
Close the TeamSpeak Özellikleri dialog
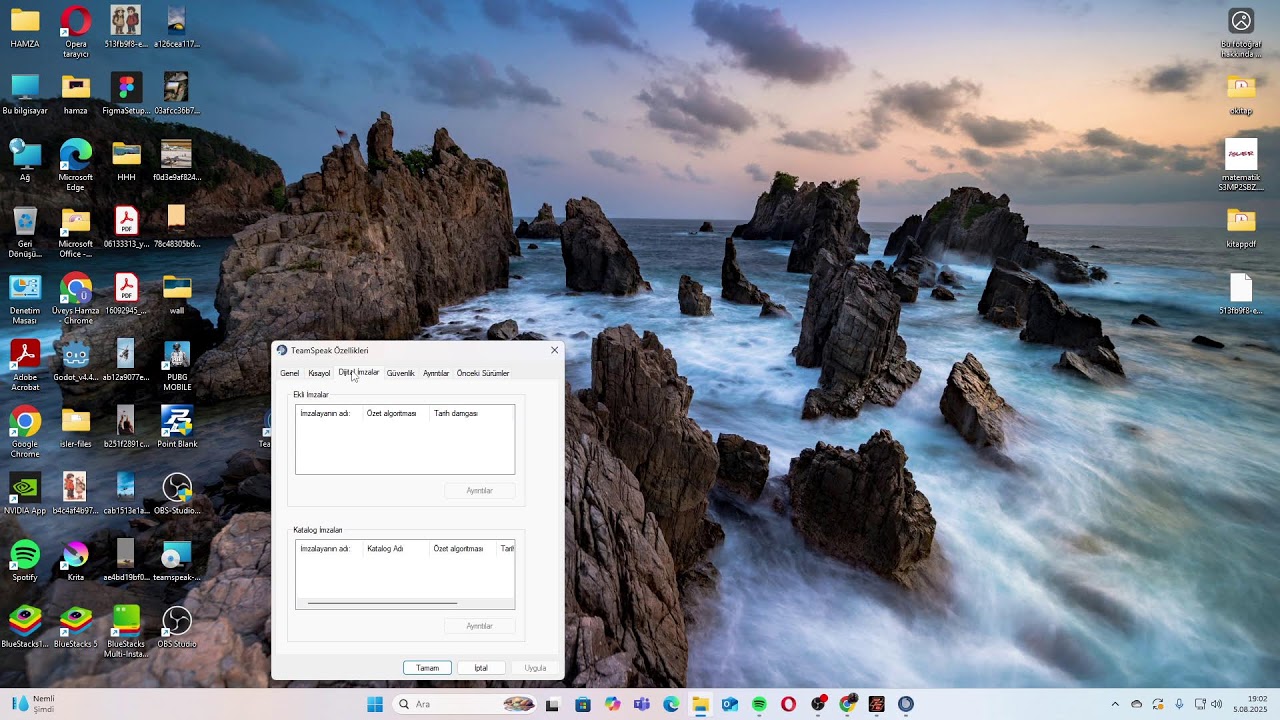pos(554,350)
